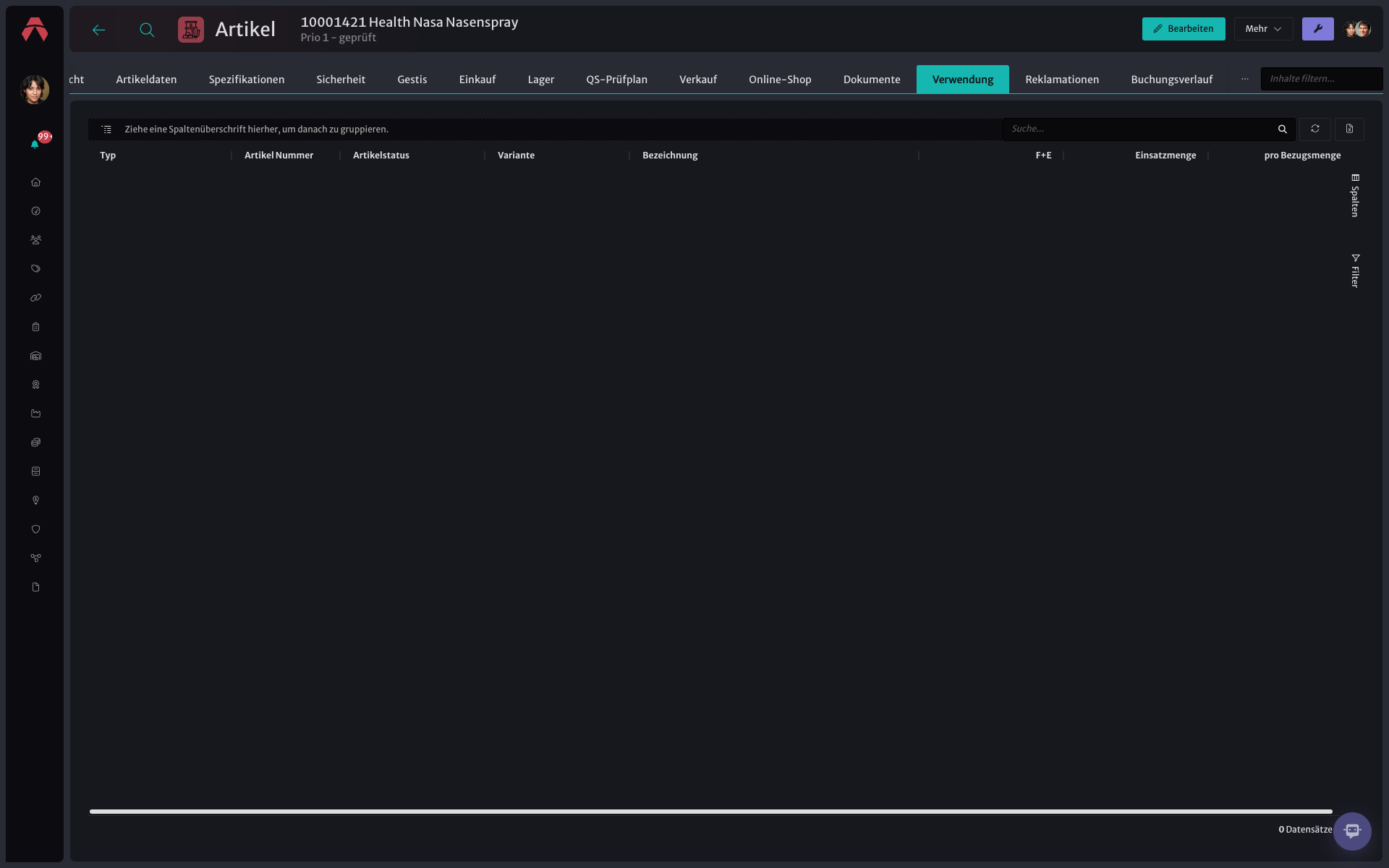This screenshot has width=1389, height=868.
Task: Sort by the Bezeichnung column header
Action: (670, 156)
